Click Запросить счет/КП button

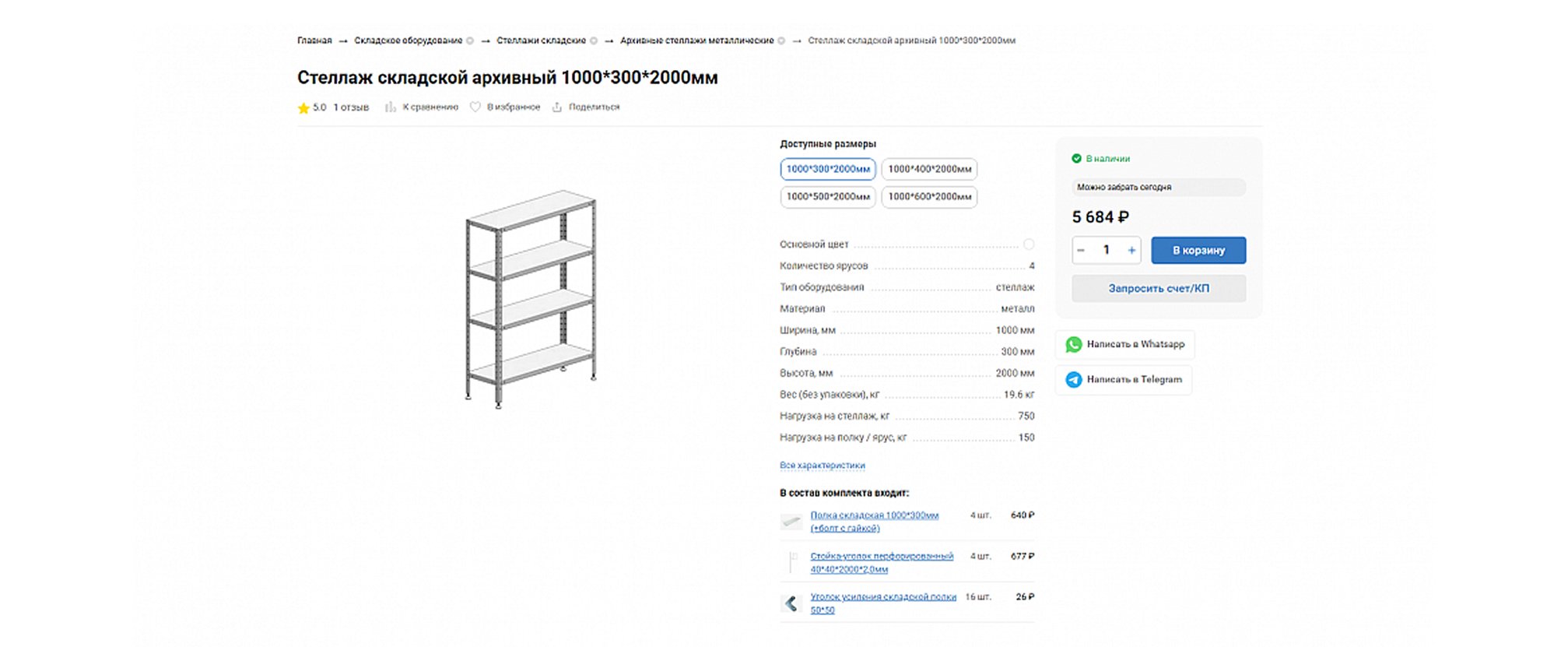[x=1159, y=288]
